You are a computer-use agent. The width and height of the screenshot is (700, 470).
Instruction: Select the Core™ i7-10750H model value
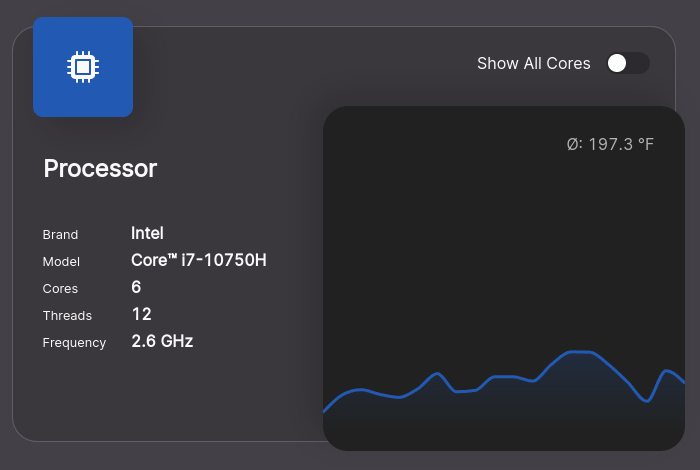pos(199,260)
